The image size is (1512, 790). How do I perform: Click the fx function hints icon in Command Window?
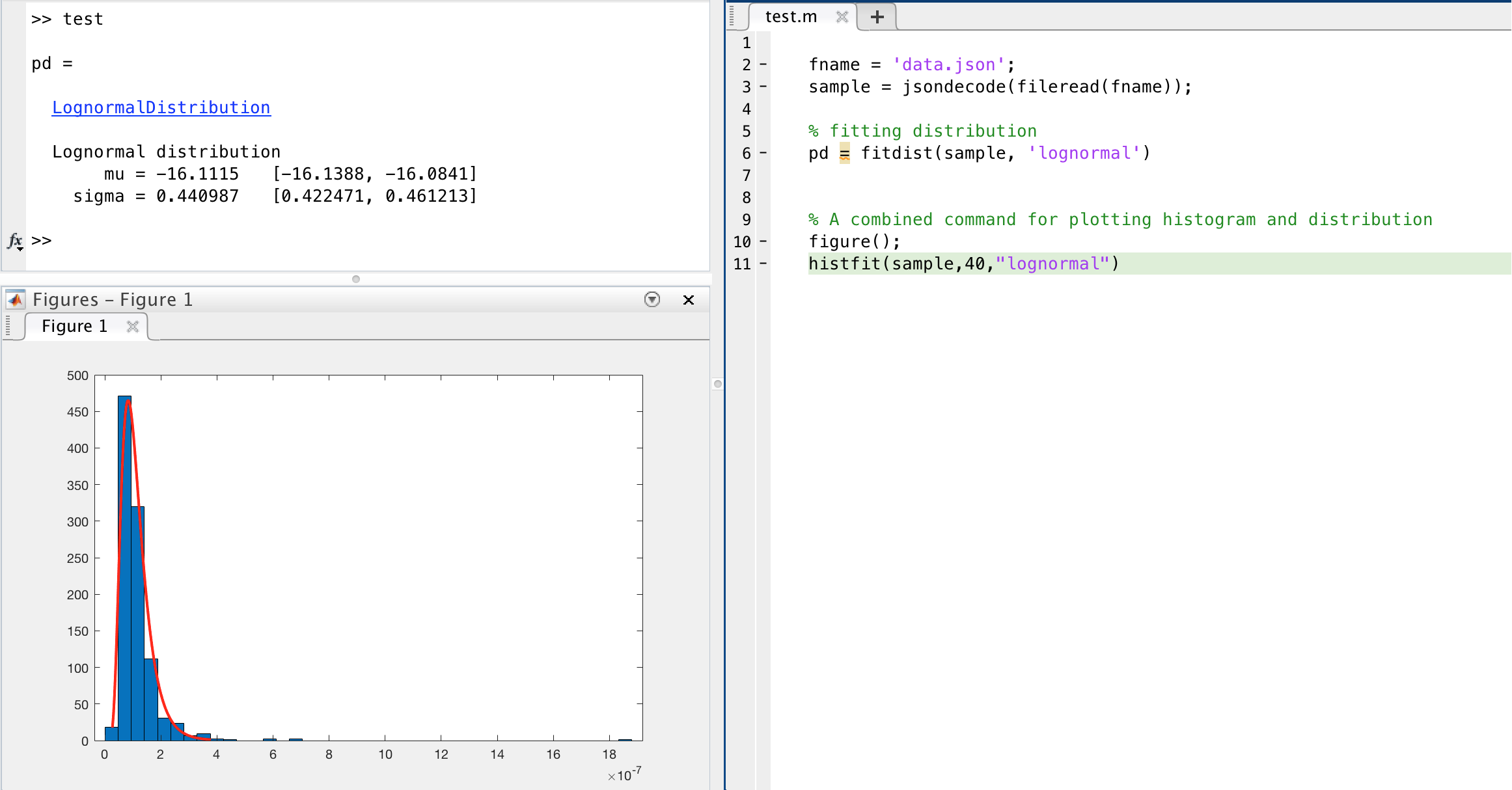click(x=13, y=239)
